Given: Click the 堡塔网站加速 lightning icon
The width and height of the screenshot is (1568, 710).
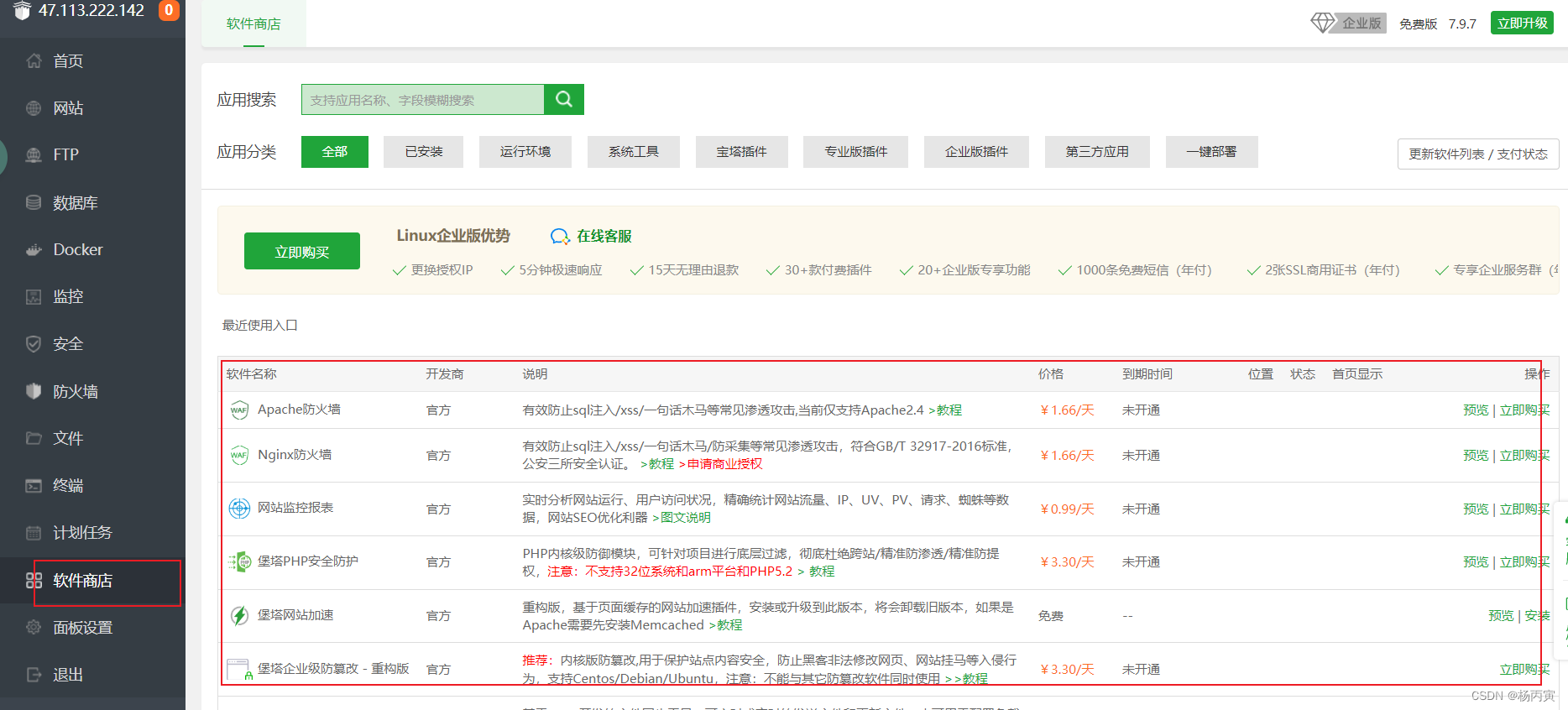Looking at the screenshot, I should [239, 615].
